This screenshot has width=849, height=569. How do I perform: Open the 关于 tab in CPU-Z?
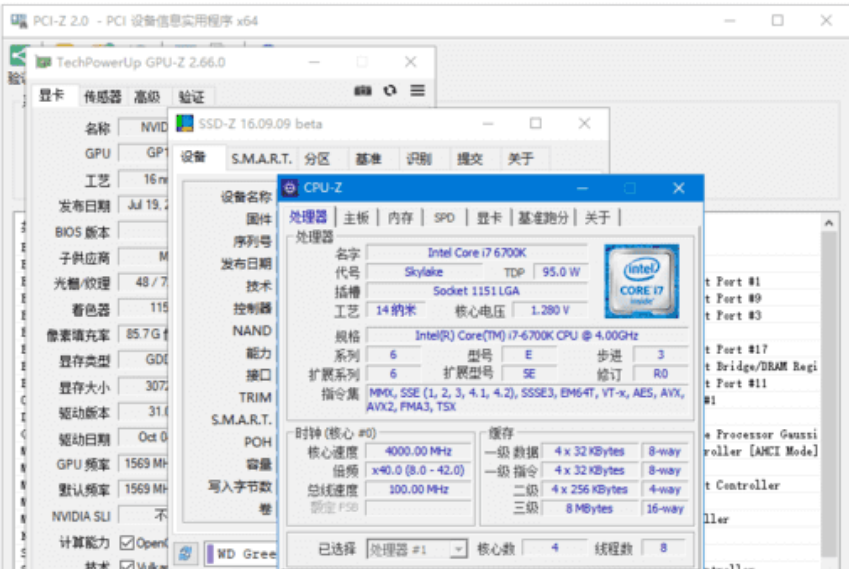tap(598, 218)
